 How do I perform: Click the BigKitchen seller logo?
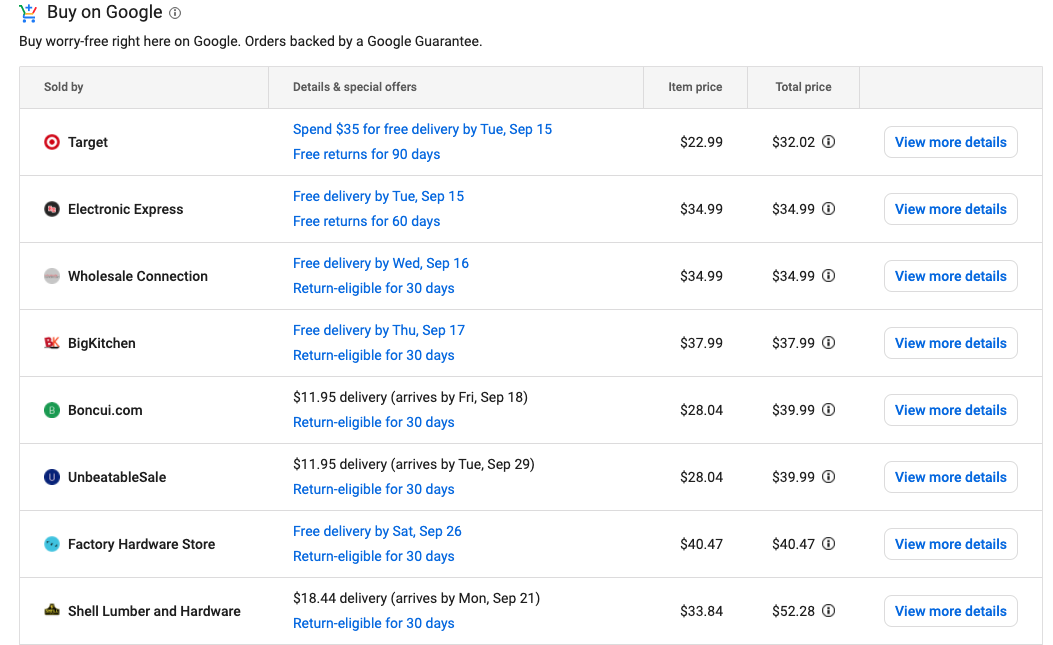[52, 343]
